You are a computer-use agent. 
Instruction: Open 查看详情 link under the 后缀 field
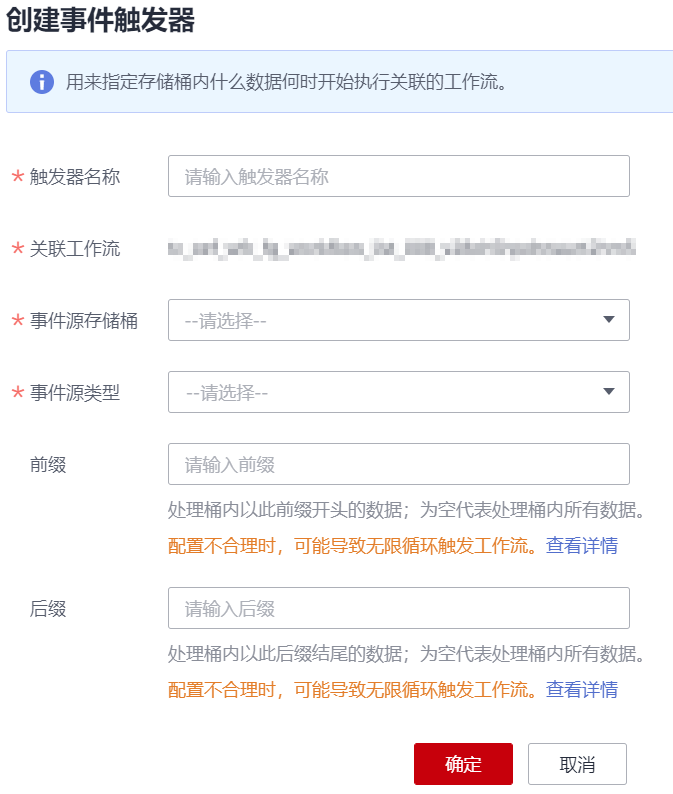[582, 690]
